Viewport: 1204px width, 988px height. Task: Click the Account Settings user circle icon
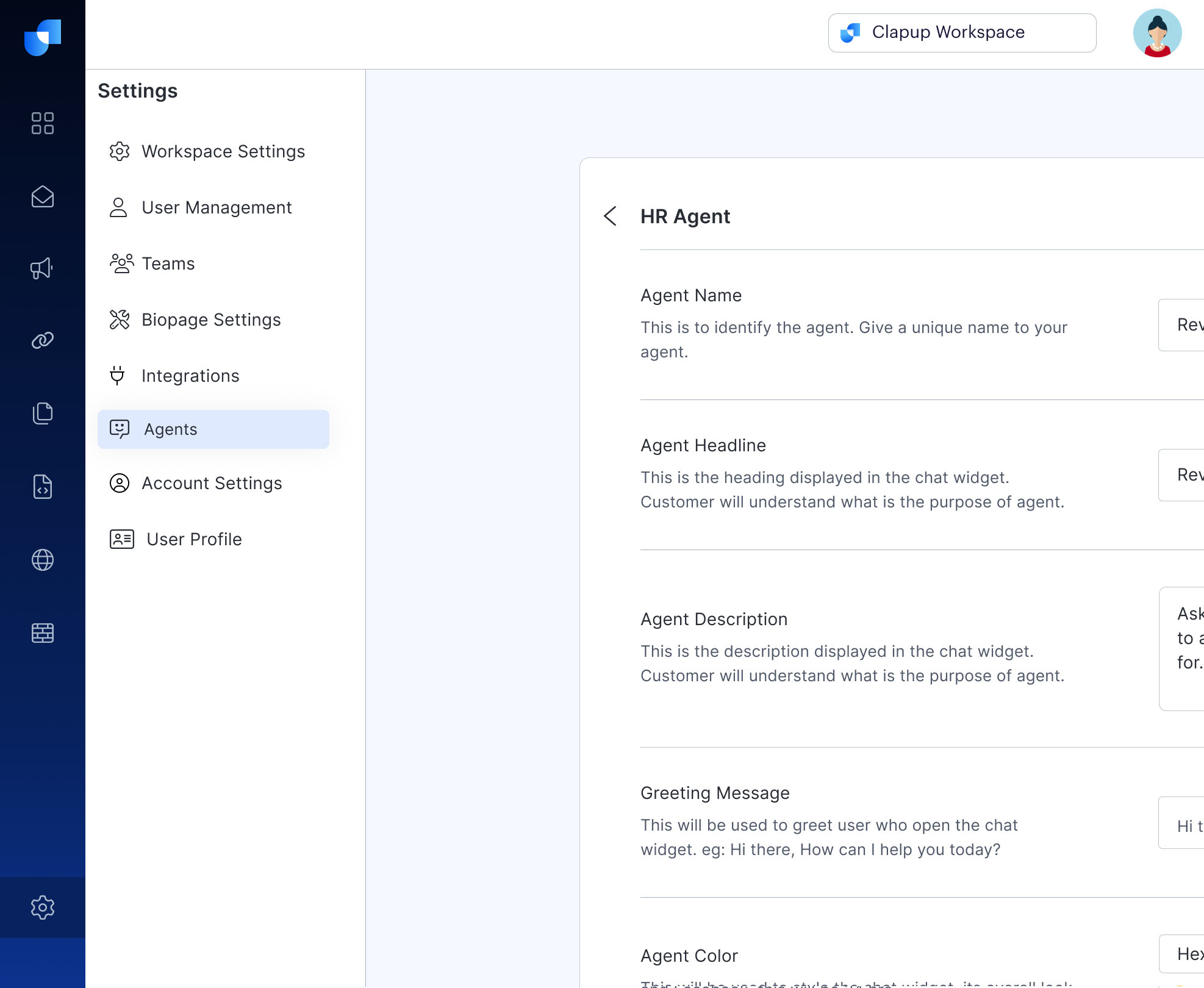(120, 483)
